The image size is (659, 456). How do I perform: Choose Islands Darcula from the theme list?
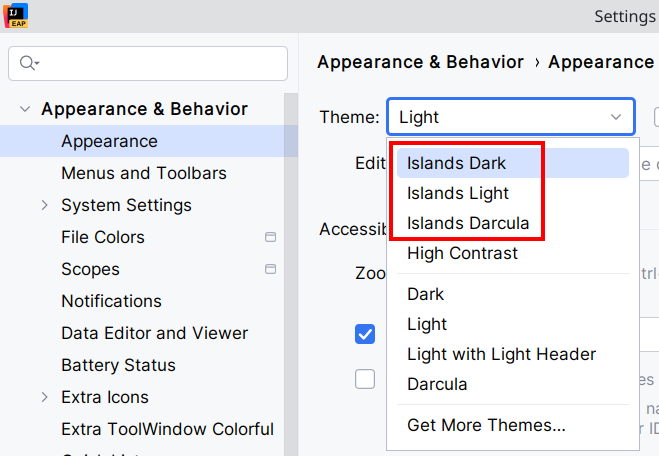[468, 223]
